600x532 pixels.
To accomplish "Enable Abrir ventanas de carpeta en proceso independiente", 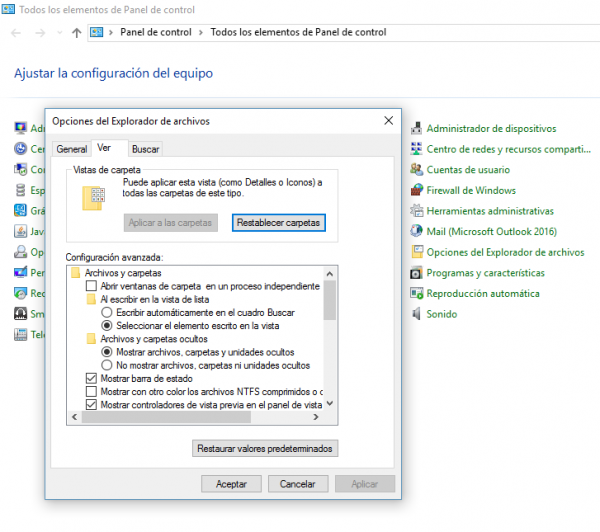I will point(92,286).
